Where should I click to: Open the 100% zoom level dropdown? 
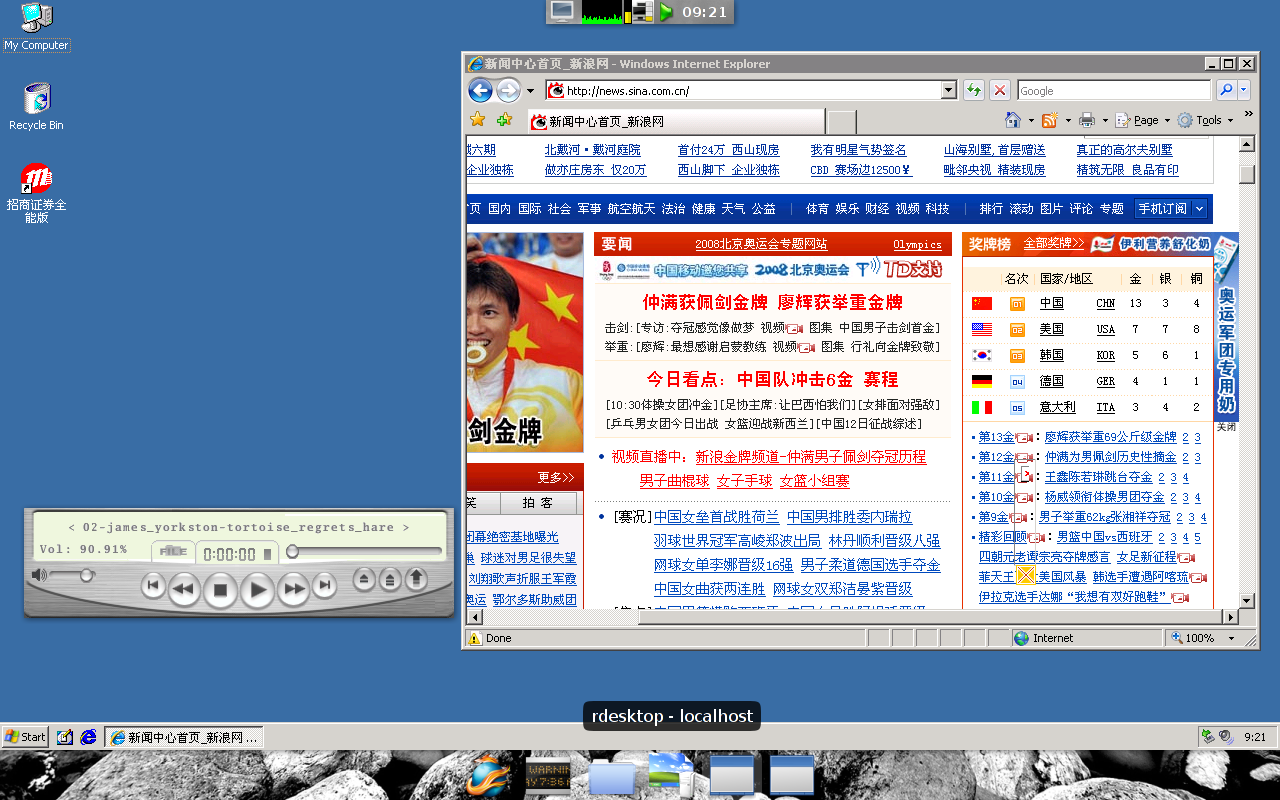click(1231, 638)
